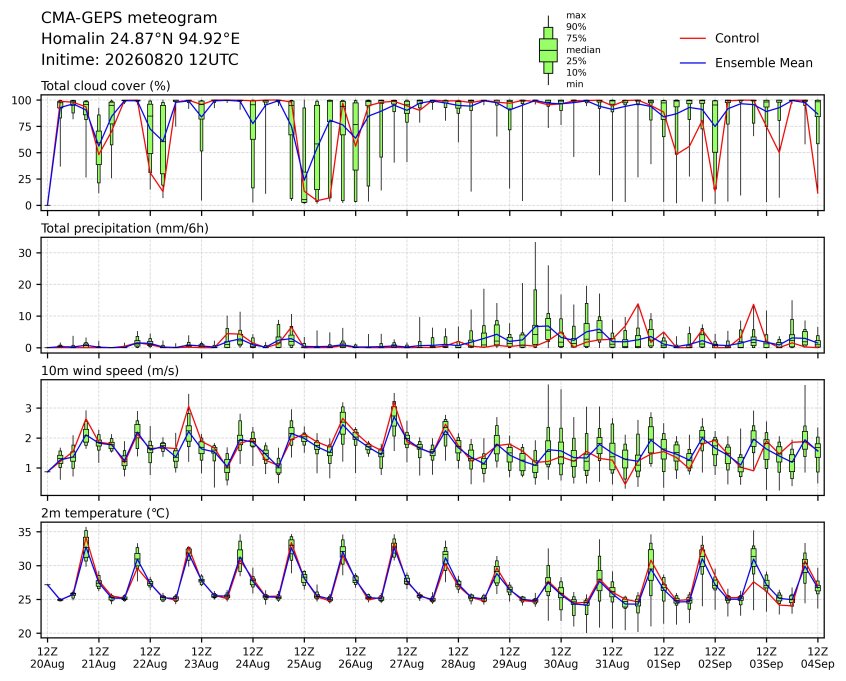Click the '1' tick on wind speed axis
846x681 pixels.
[29, 468]
